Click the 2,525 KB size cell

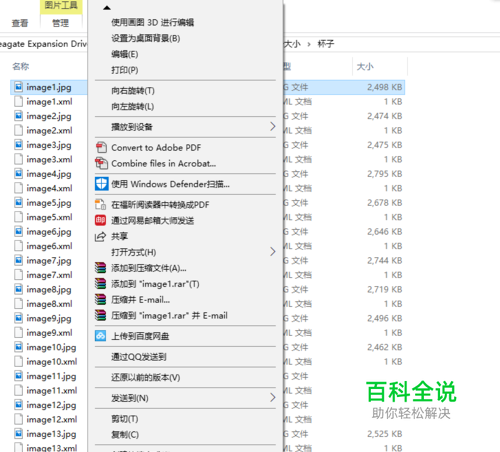click(385, 434)
